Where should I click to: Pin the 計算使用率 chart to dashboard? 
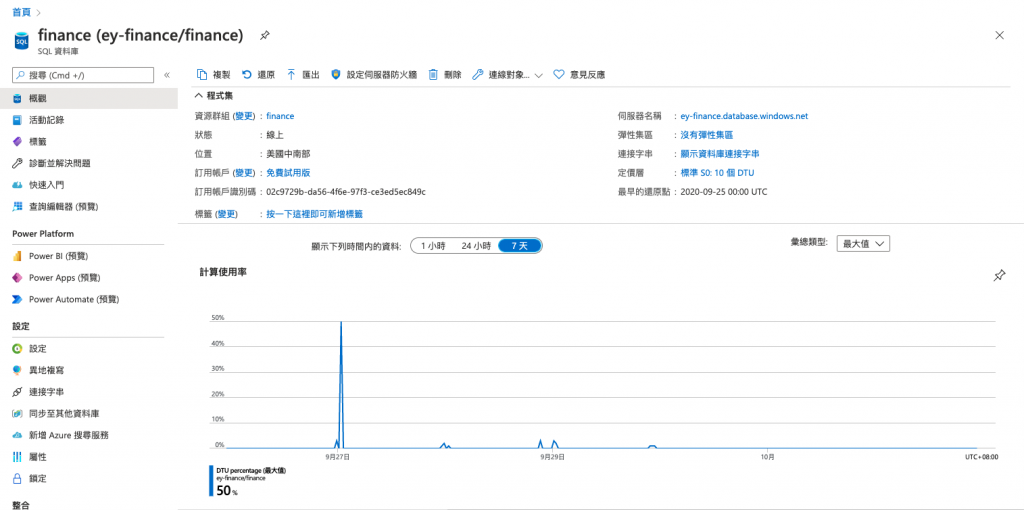tap(999, 276)
